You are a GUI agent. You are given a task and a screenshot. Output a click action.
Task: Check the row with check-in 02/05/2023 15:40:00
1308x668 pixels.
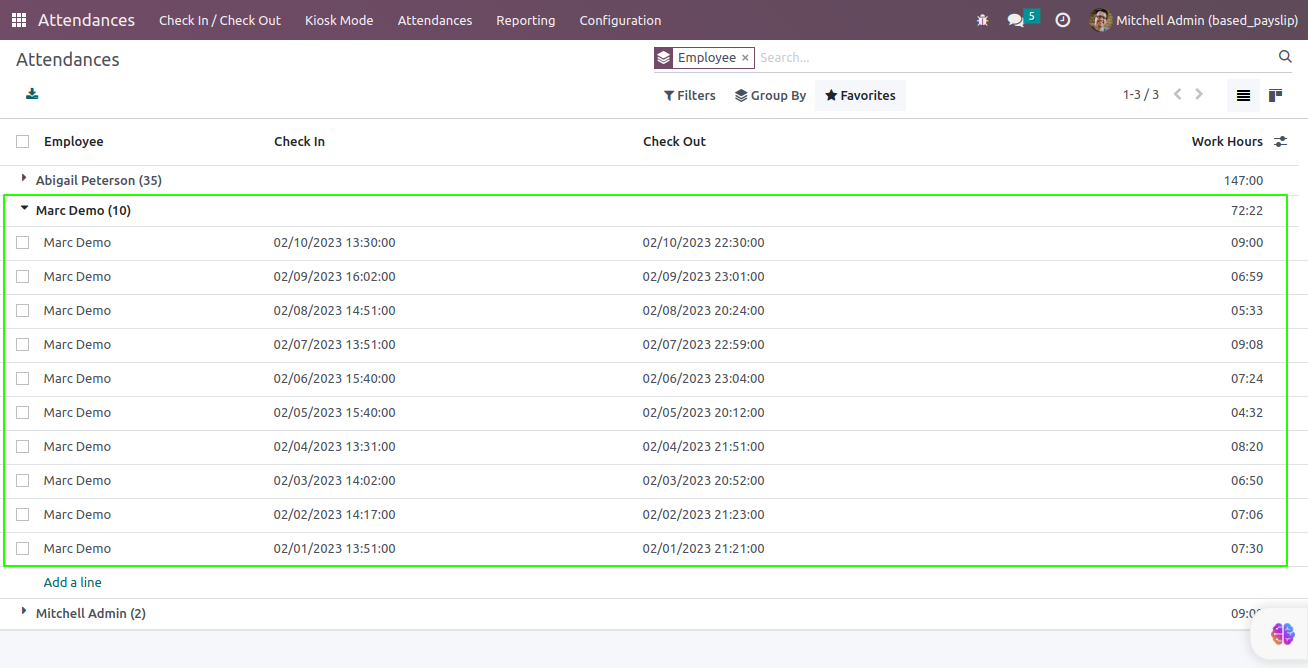click(x=22, y=413)
